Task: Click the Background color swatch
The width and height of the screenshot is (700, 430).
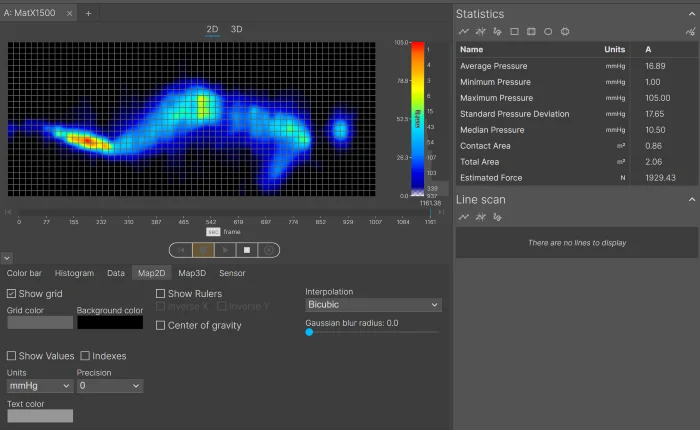Action: tap(109, 322)
